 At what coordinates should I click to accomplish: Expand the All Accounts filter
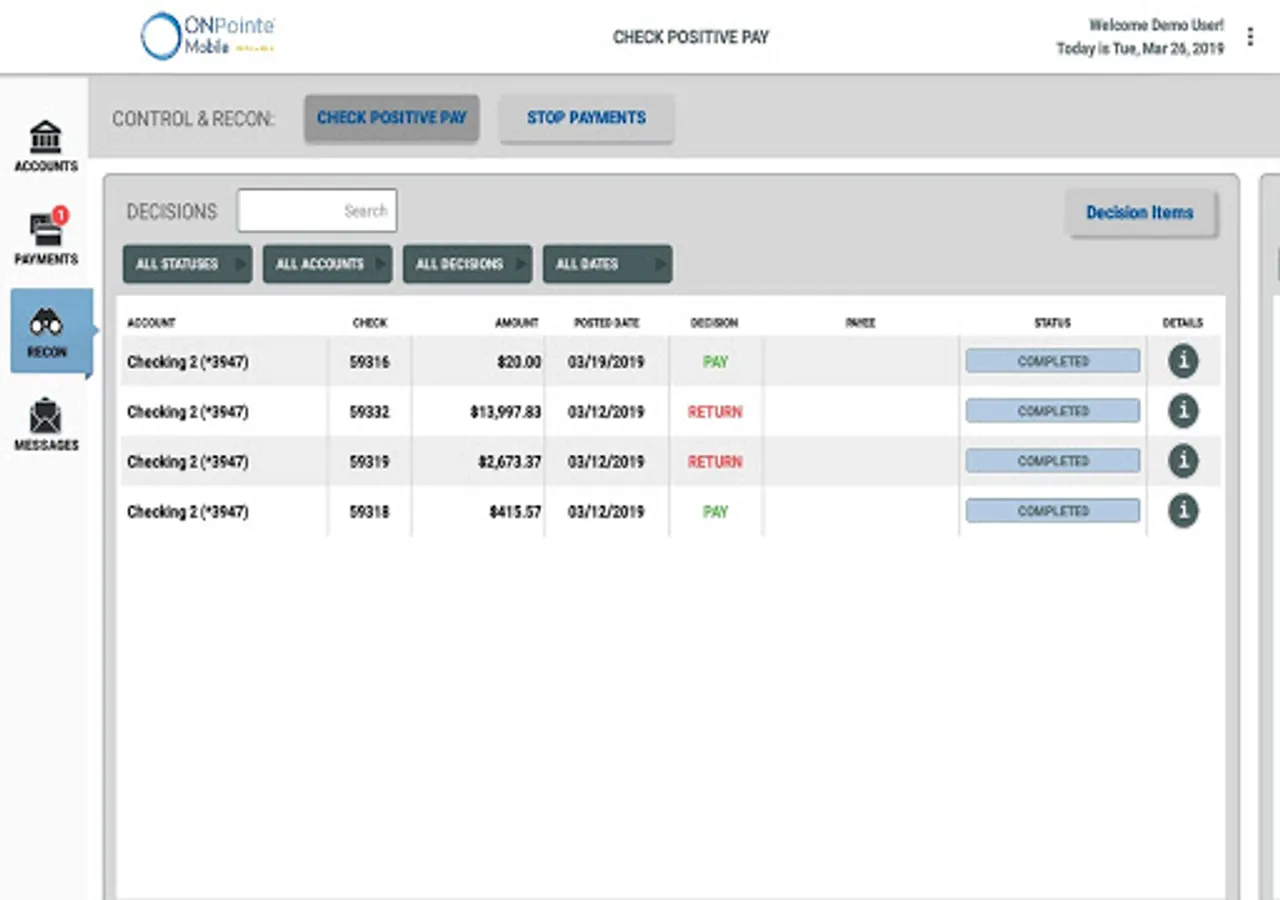(x=327, y=264)
